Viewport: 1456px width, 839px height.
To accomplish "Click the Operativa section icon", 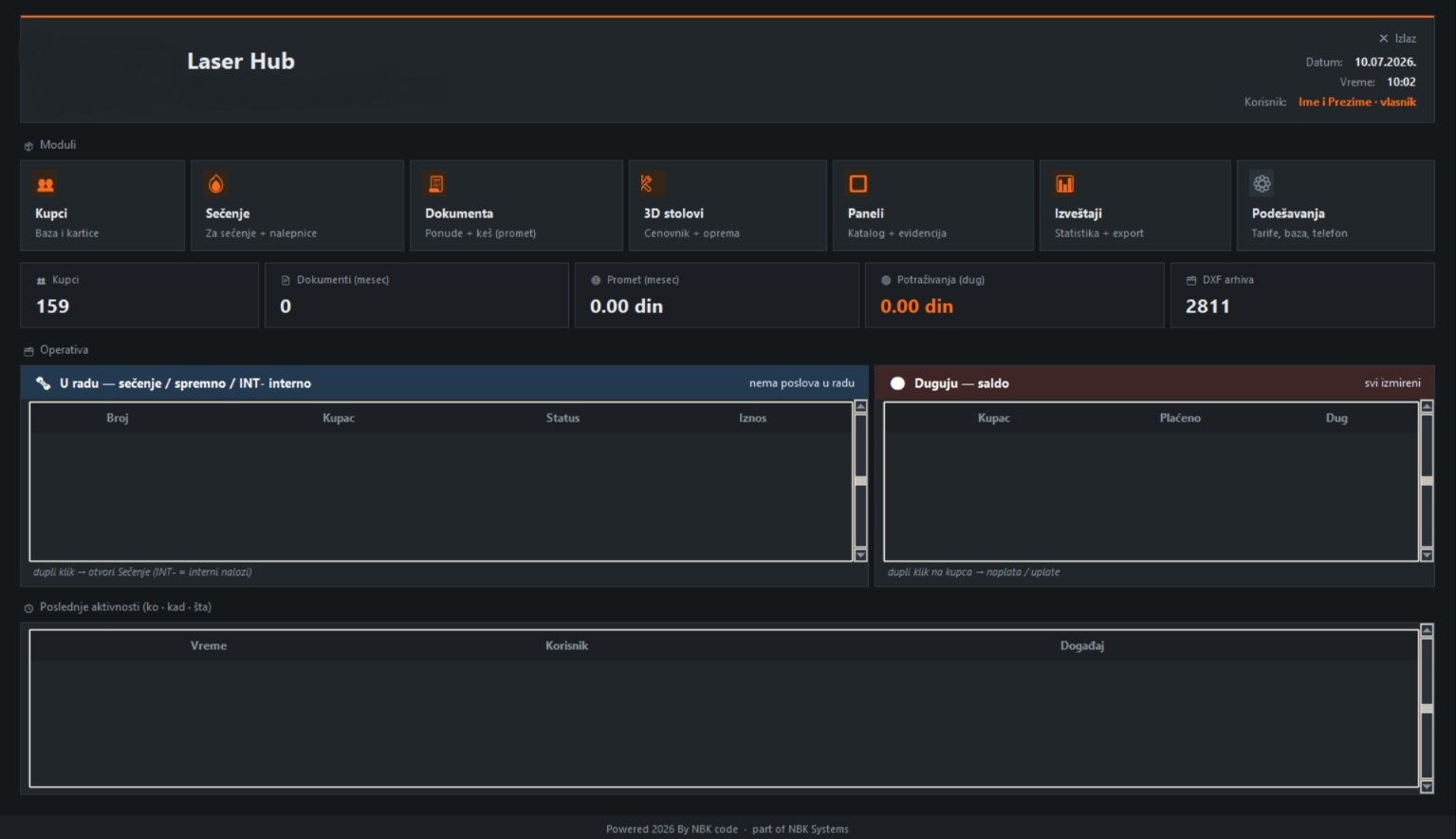I will tap(28, 351).
